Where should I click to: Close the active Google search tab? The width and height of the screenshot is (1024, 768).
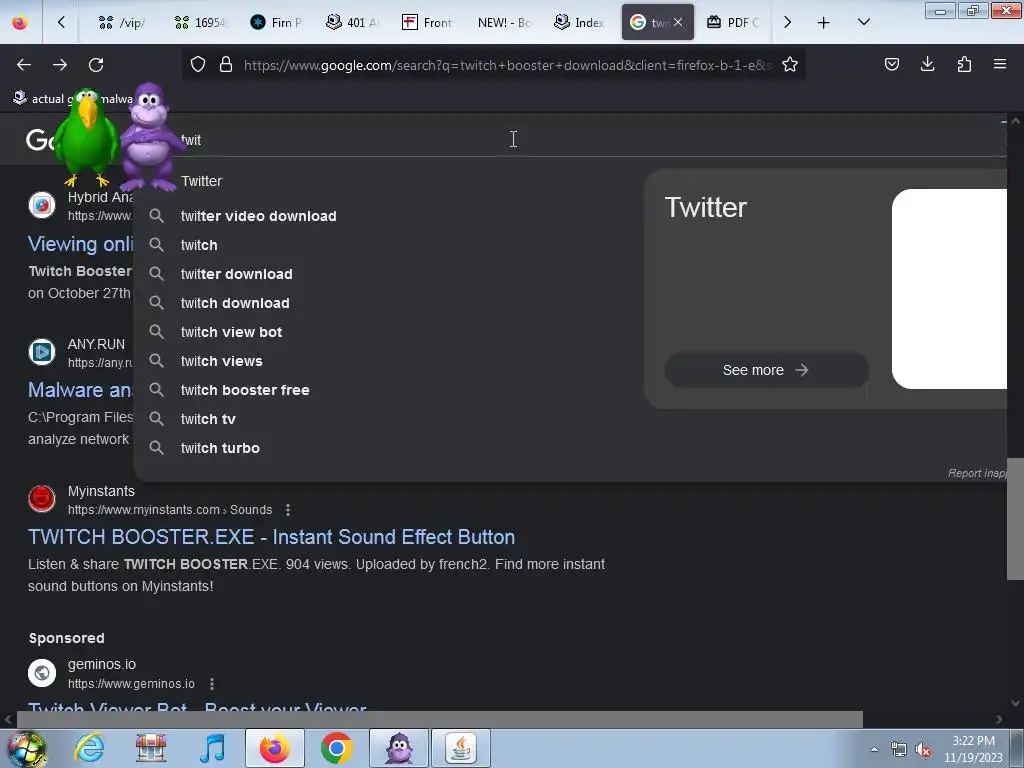click(678, 22)
